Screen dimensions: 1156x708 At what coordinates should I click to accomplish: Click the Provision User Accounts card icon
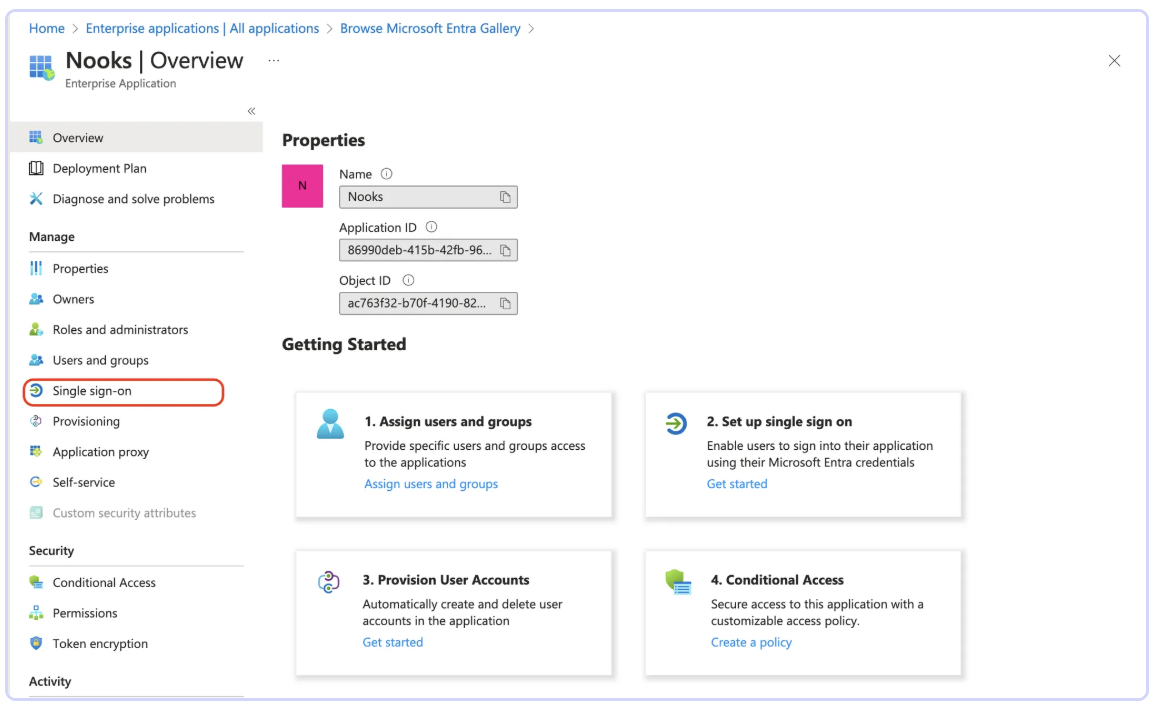coord(329,582)
